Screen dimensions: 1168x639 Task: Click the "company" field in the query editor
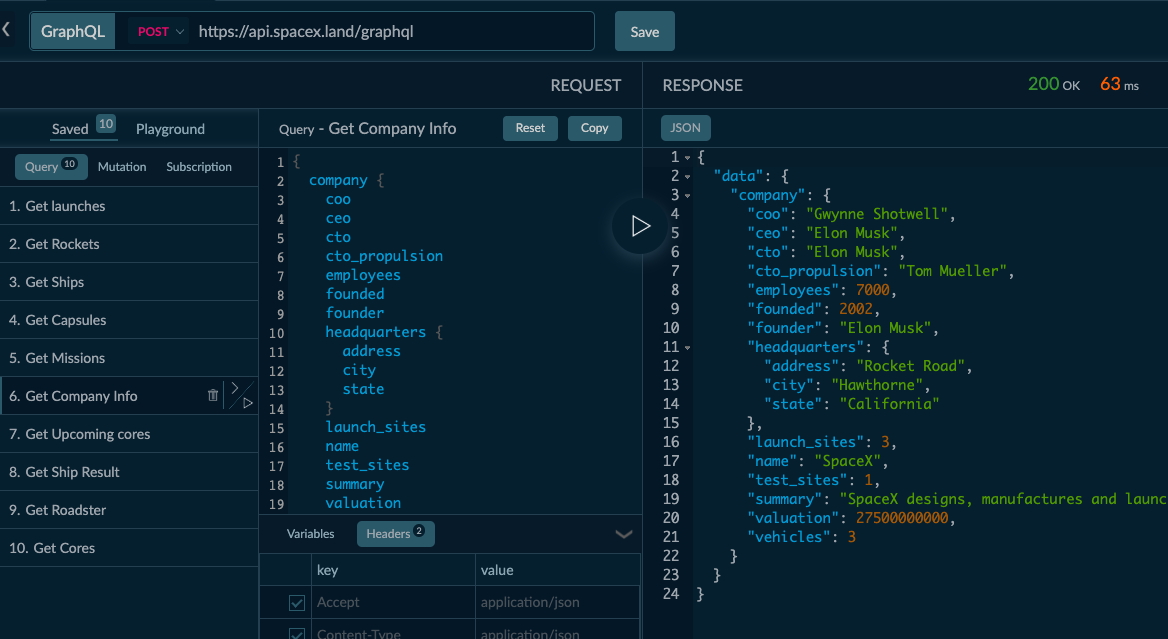pyautogui.click(x=338, y=180)
